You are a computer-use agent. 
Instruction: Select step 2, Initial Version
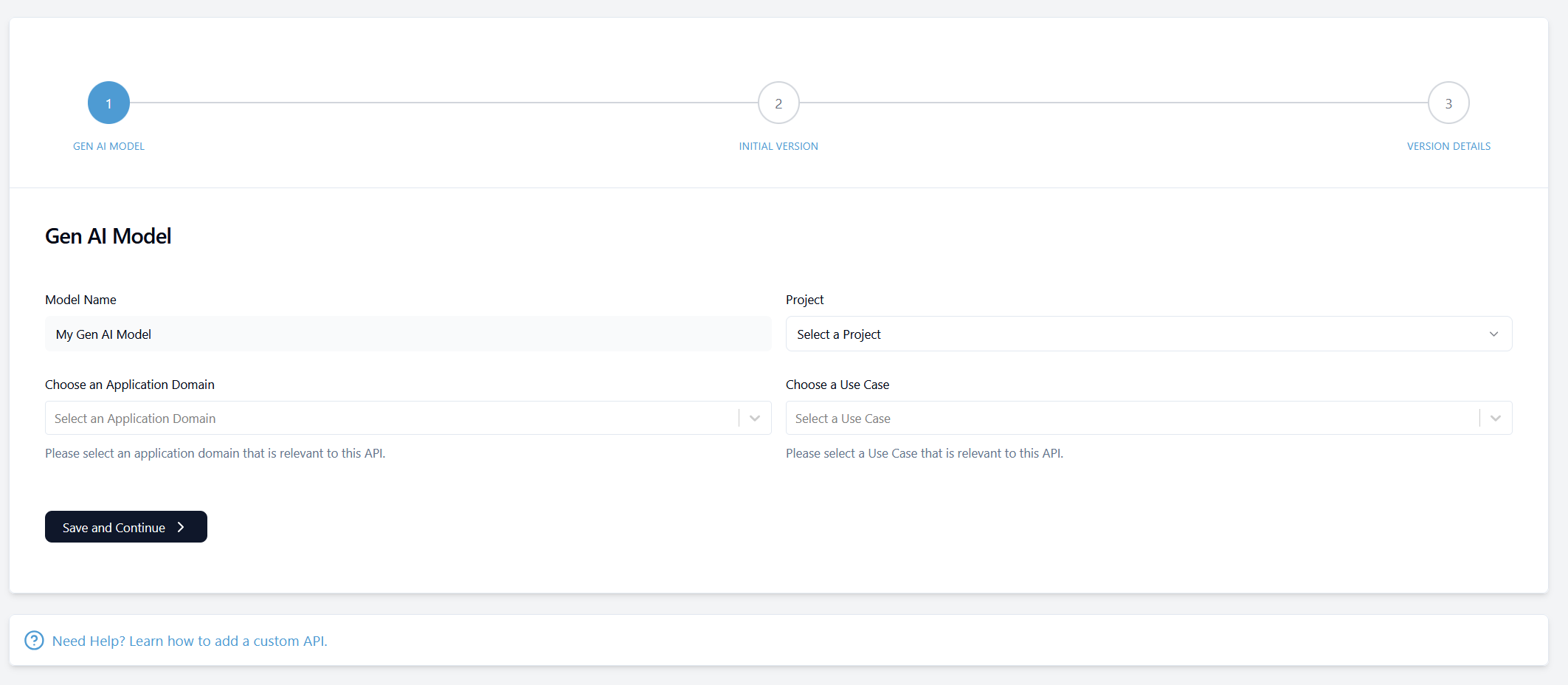tap(778, 103)
